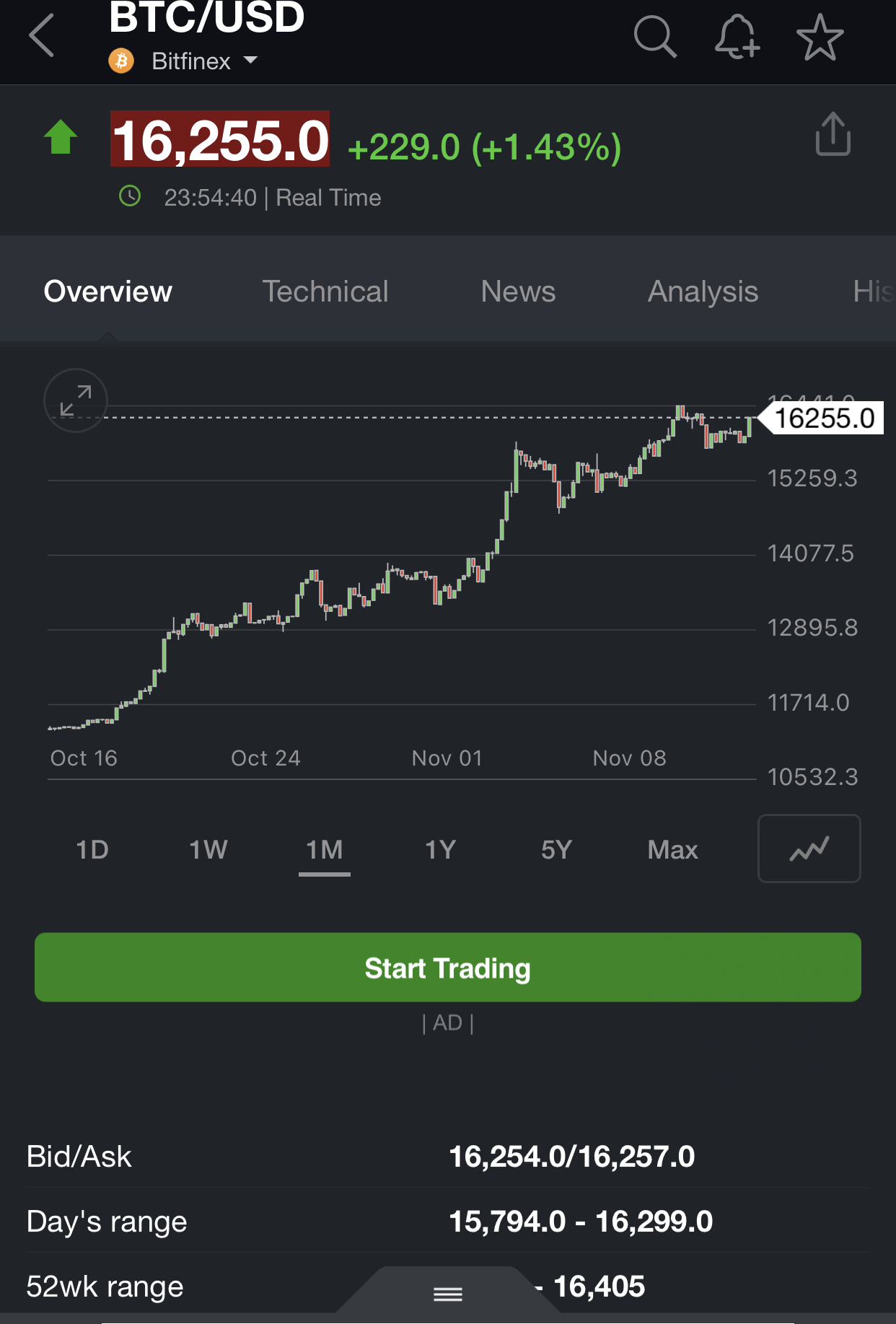Go to the Analysis tab
Viewport: 896px width, 1324px height.
703,291
